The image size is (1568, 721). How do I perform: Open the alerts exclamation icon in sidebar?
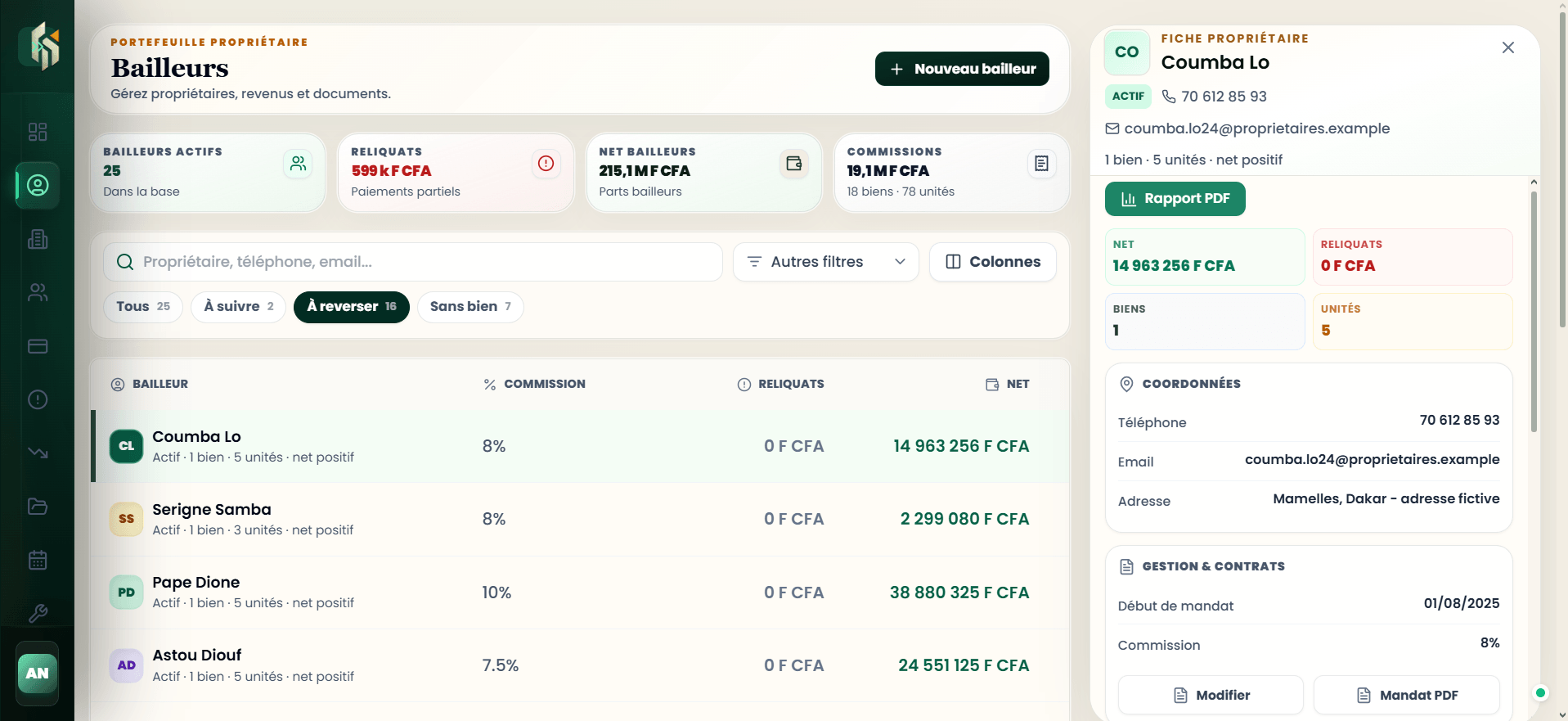click(x=38, y=399)
